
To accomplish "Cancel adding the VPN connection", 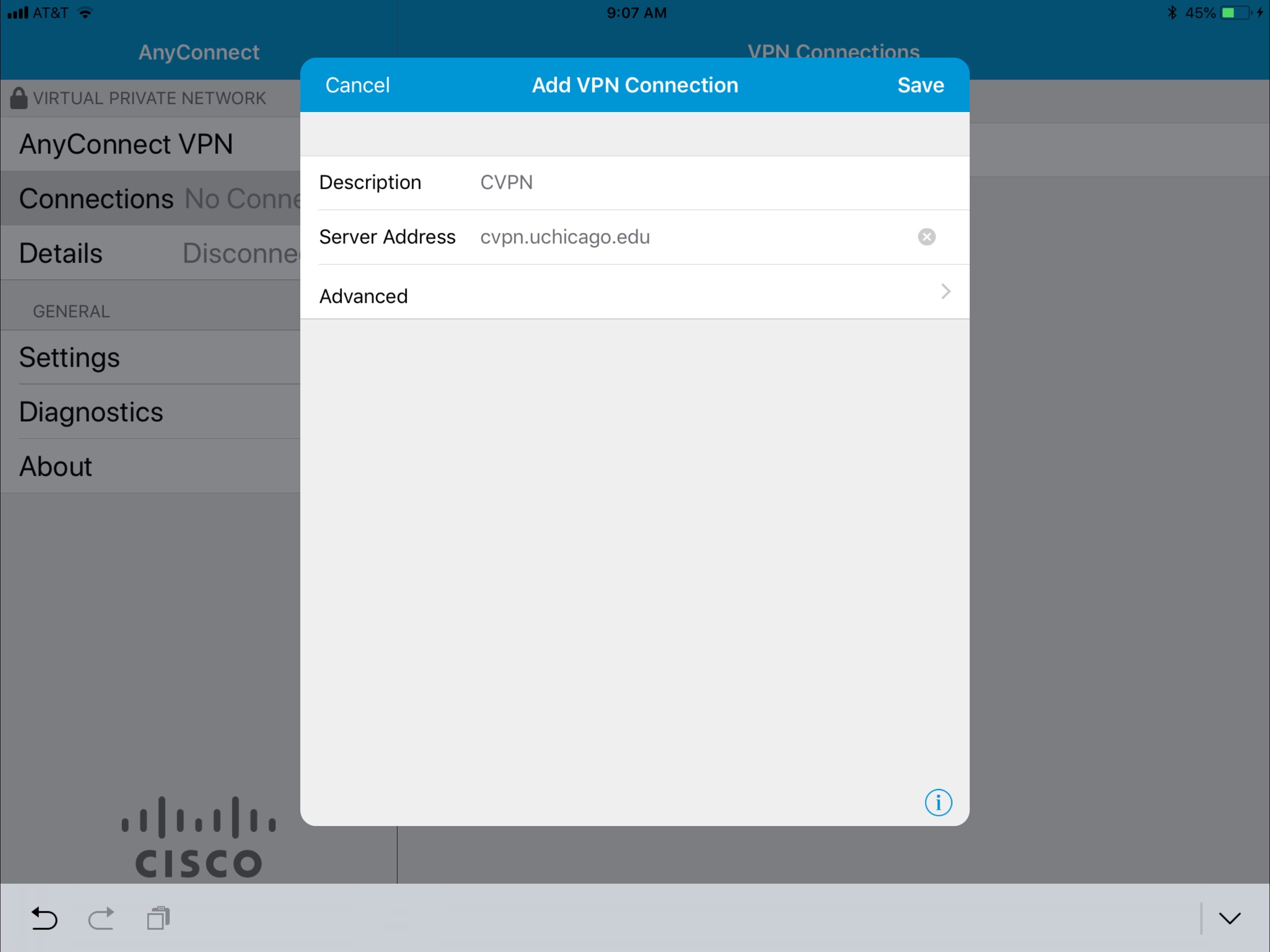I will [357, 85].
